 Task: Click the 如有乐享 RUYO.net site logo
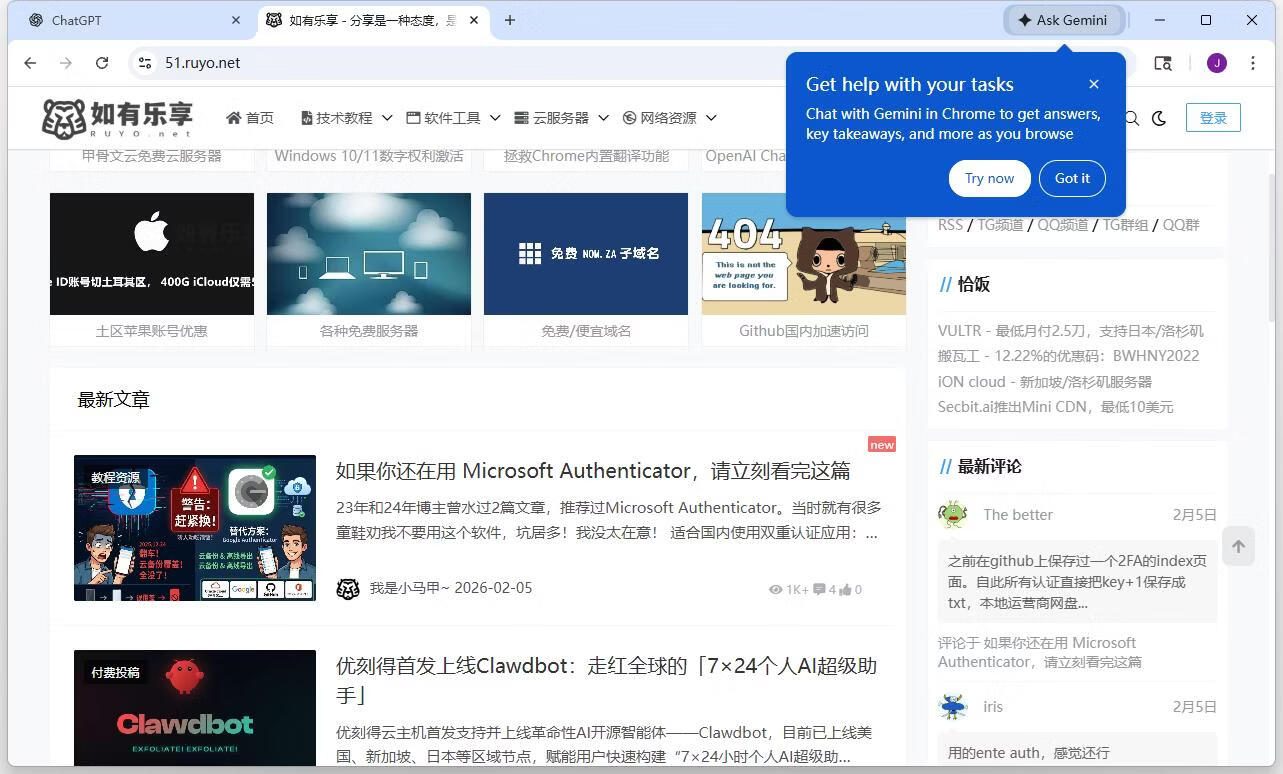pos(117,118)
